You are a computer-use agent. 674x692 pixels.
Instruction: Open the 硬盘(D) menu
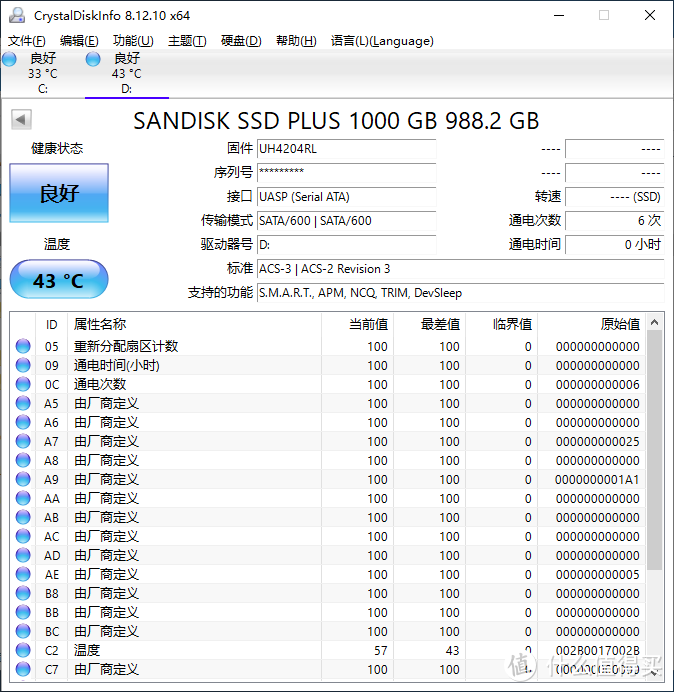click(x=241, y=41)
